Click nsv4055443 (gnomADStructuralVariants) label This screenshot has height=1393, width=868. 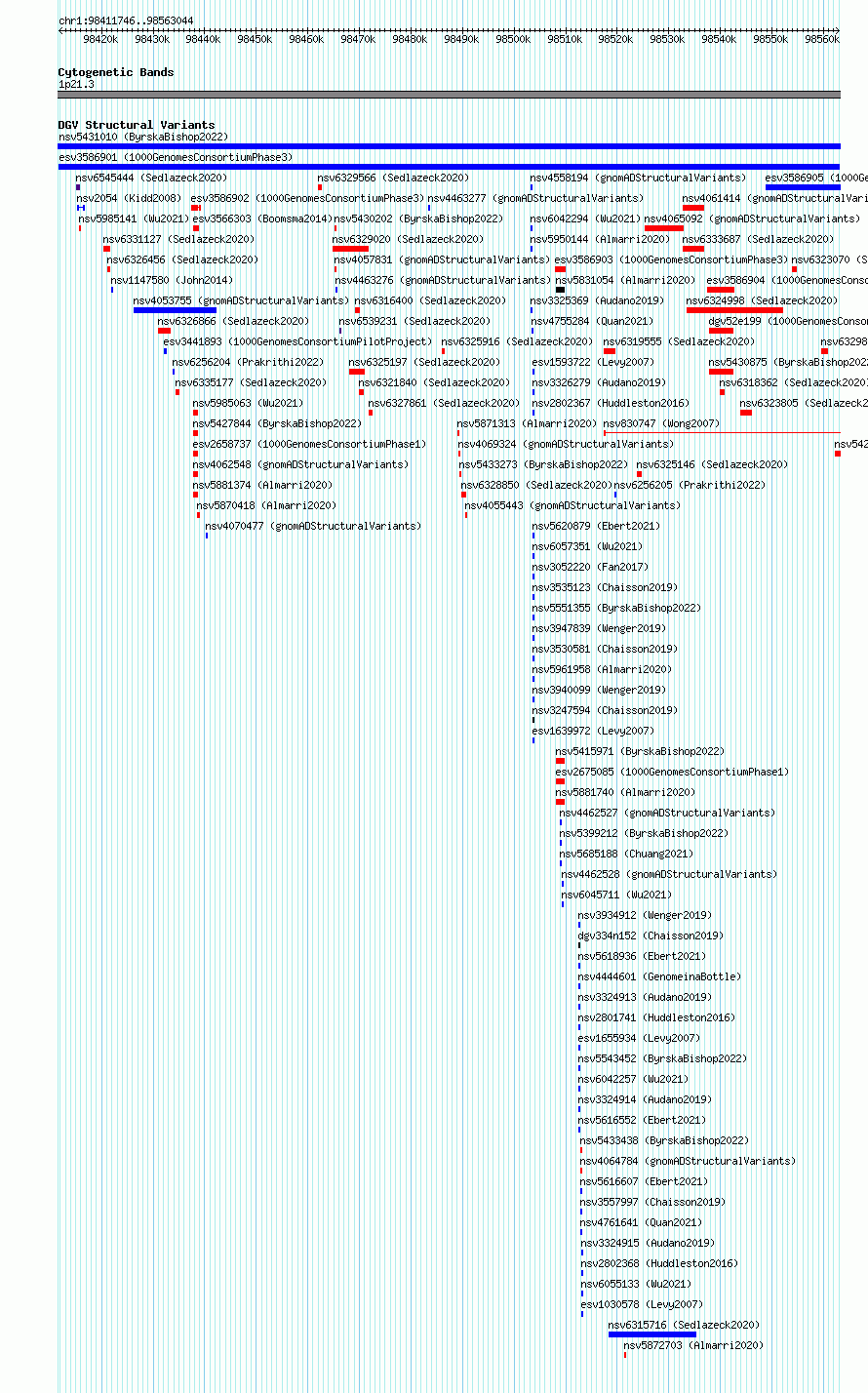click(x=572, y=506)
